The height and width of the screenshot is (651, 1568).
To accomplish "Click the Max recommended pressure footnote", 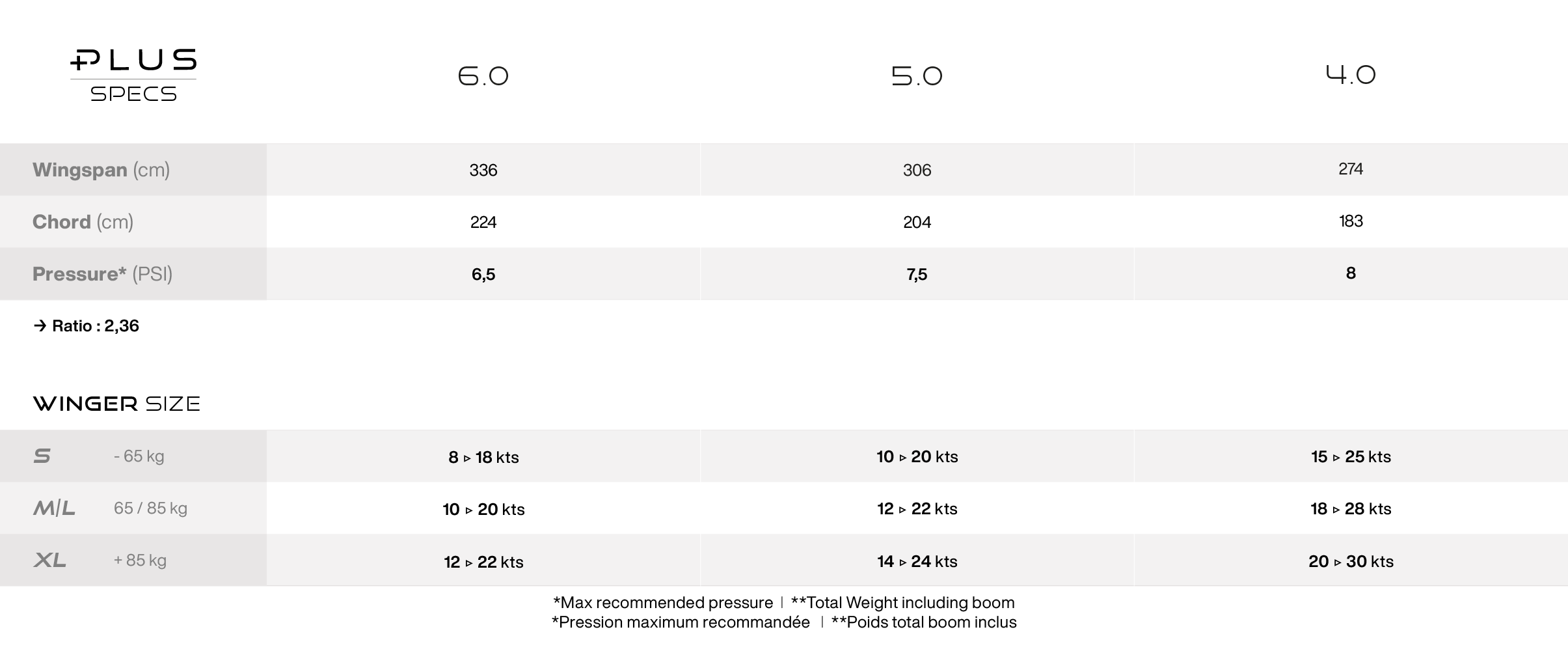I will [x=663, y=602].
